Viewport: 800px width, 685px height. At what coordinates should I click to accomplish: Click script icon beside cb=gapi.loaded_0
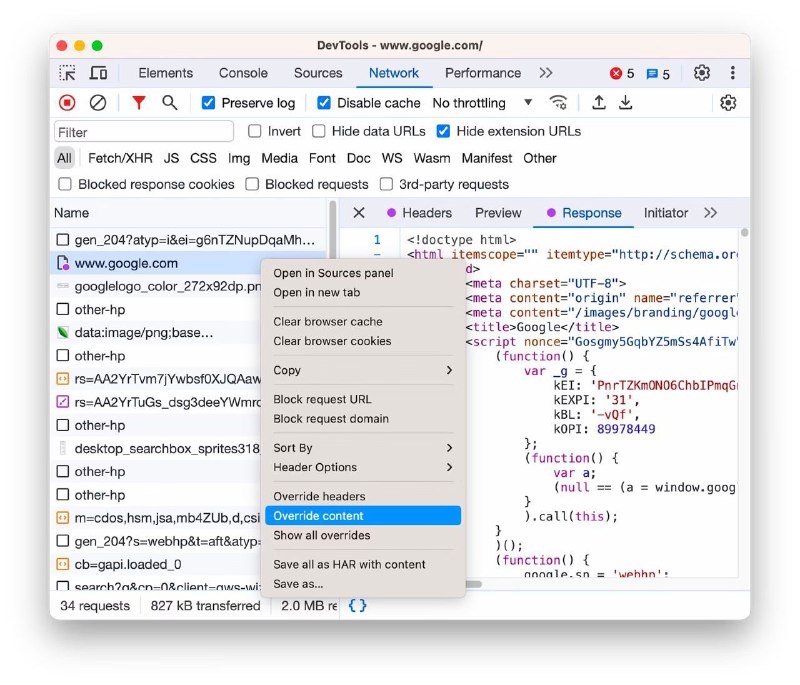pyautogui.click(x=62, y=564)
